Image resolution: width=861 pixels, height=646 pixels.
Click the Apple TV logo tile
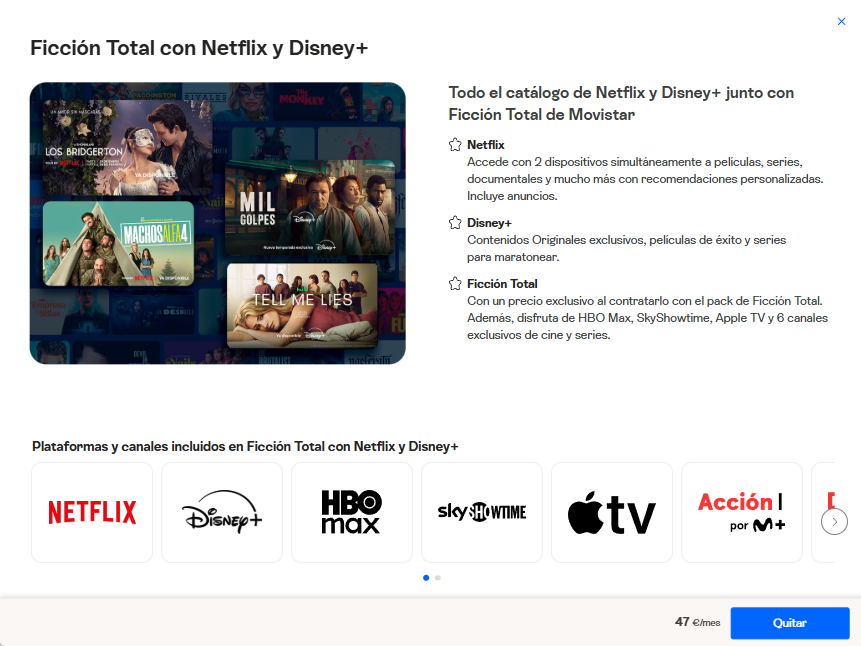[x=612, y=512]
